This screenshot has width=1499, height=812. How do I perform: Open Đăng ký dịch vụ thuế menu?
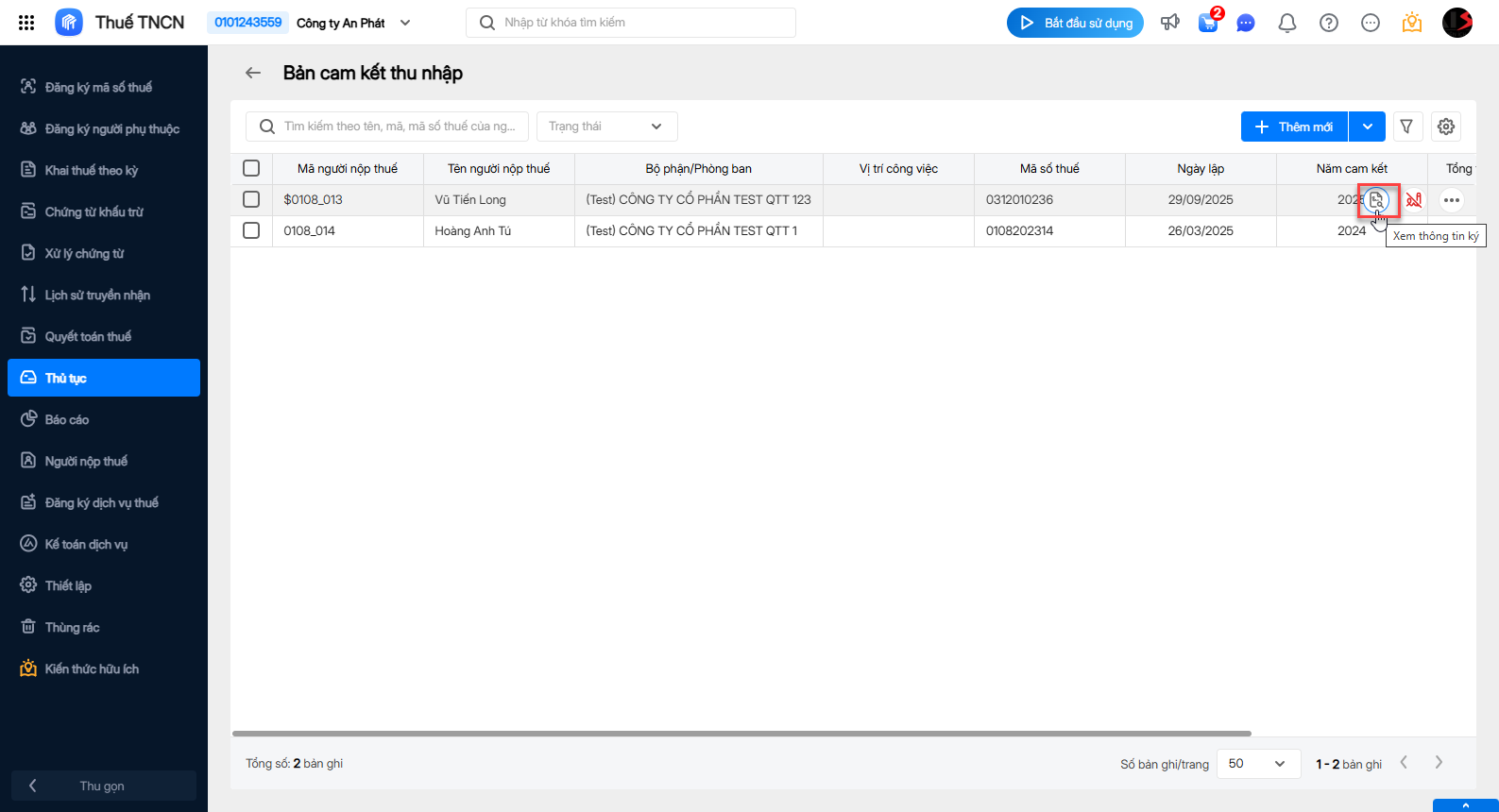coord(104,502)
